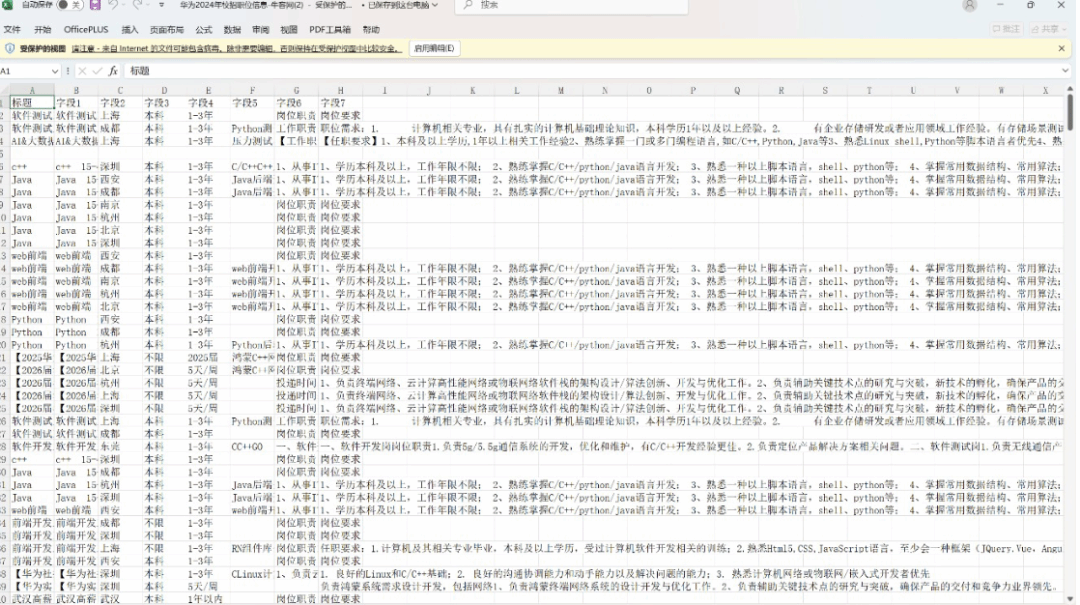Click the select-all corner of the grid

(x=5, y=91)
